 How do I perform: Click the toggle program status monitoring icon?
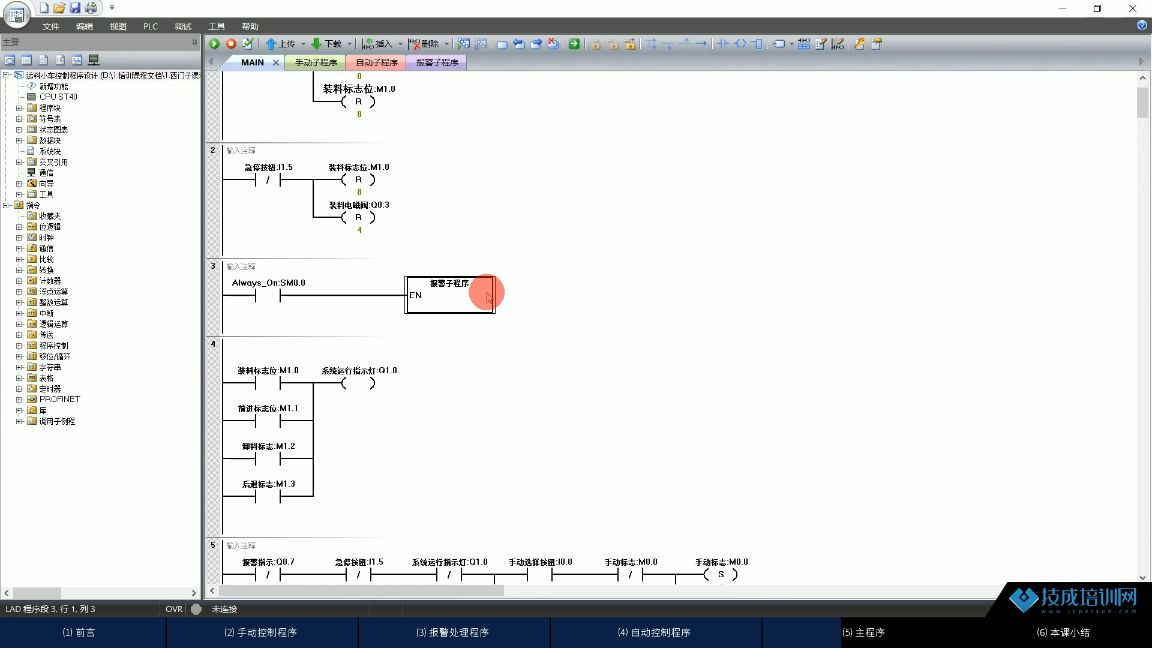[464, 44]
